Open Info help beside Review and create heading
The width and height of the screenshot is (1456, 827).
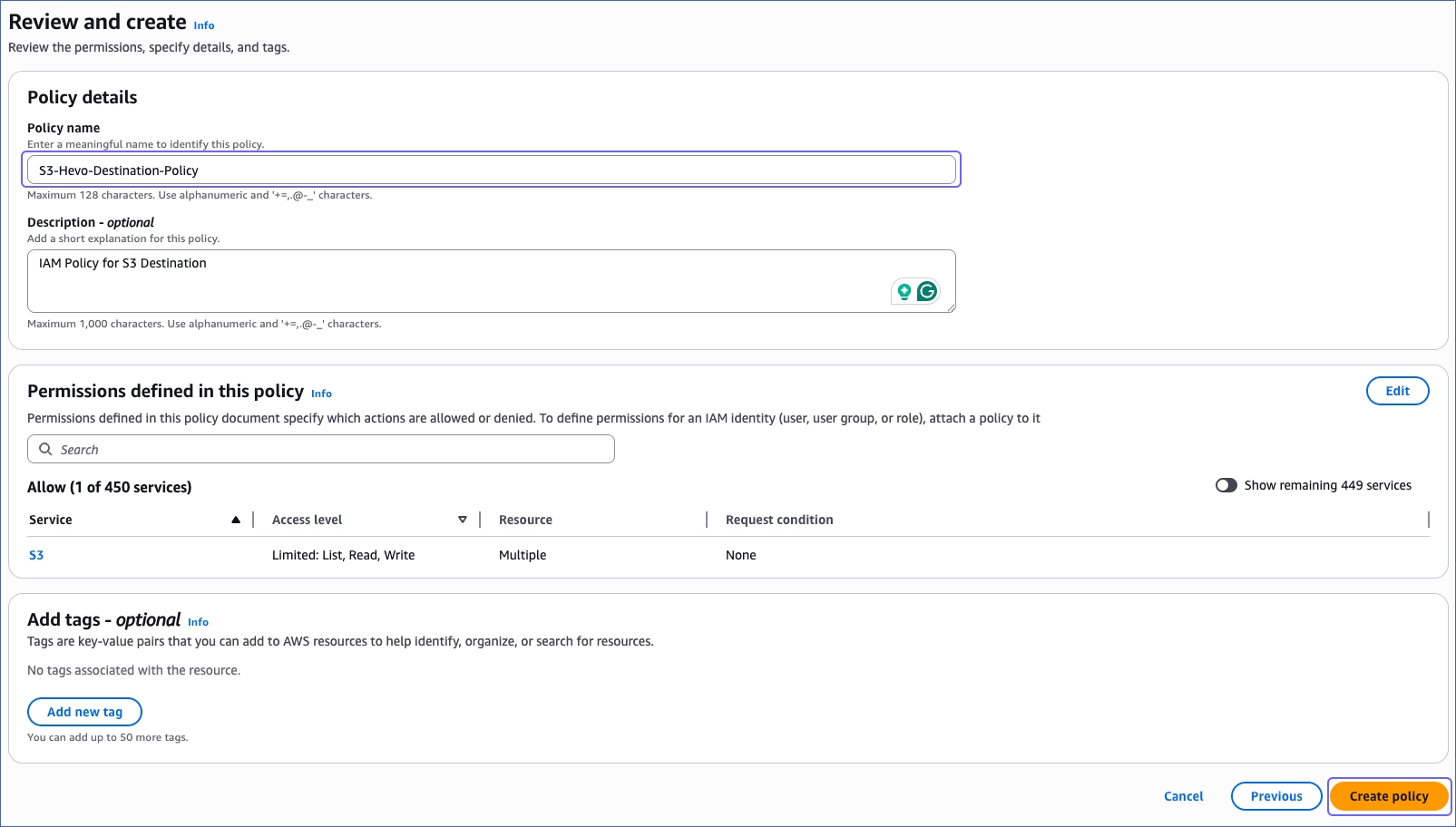pyautogui.click(x=203, y=25)
